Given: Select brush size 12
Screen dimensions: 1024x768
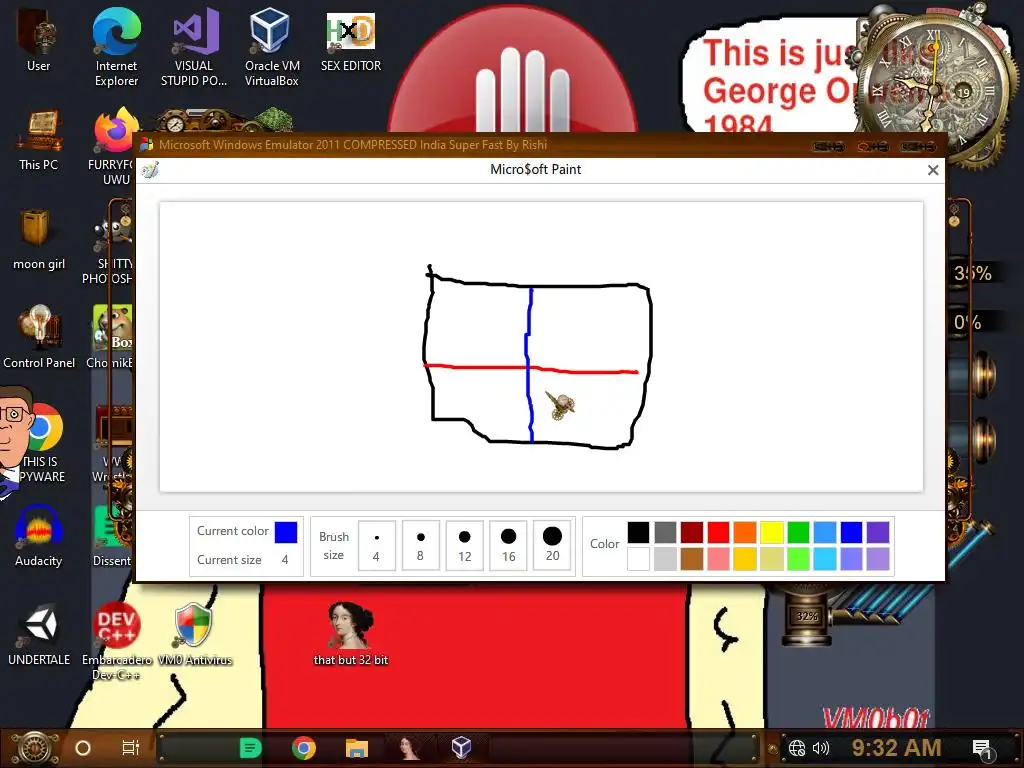Looking at the screenshot, I should point(464,545).
